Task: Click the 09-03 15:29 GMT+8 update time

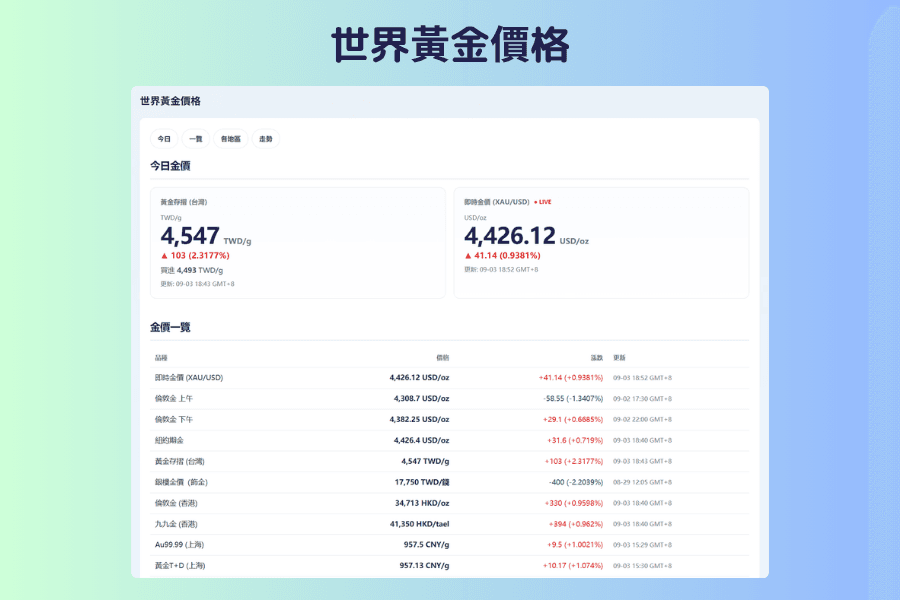Action: coord(642,545)
